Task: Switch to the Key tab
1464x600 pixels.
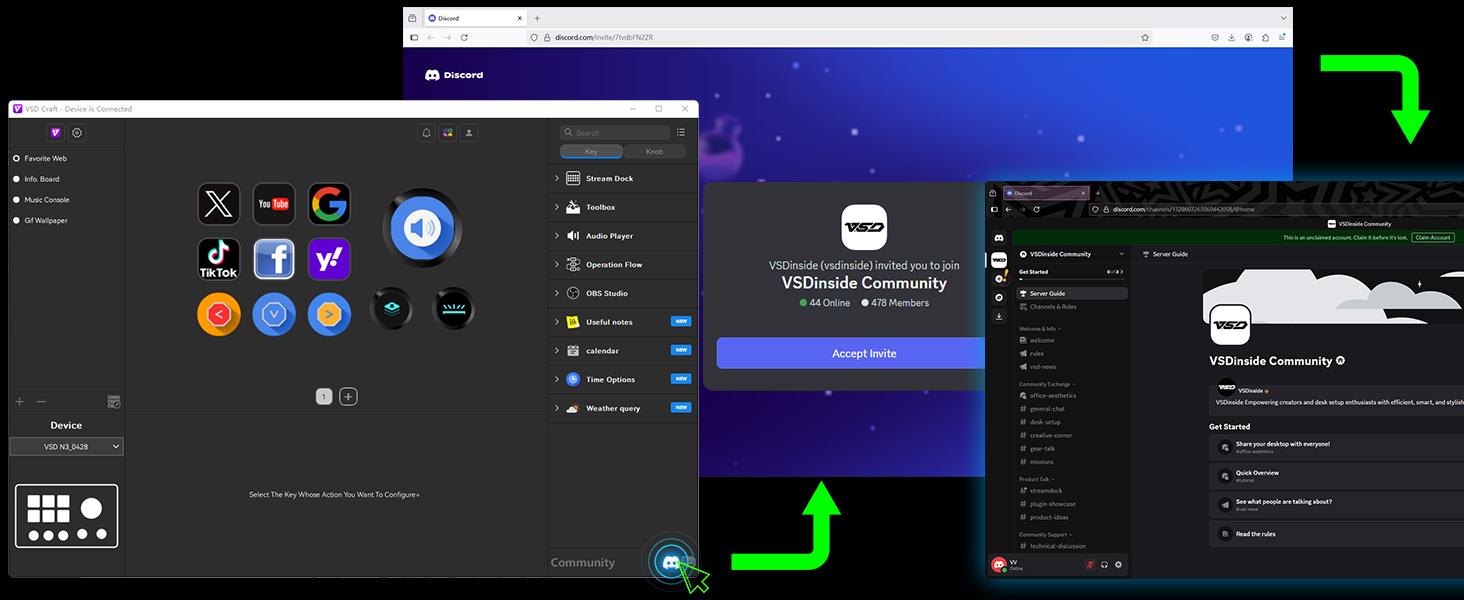Action: click(591, 151)
